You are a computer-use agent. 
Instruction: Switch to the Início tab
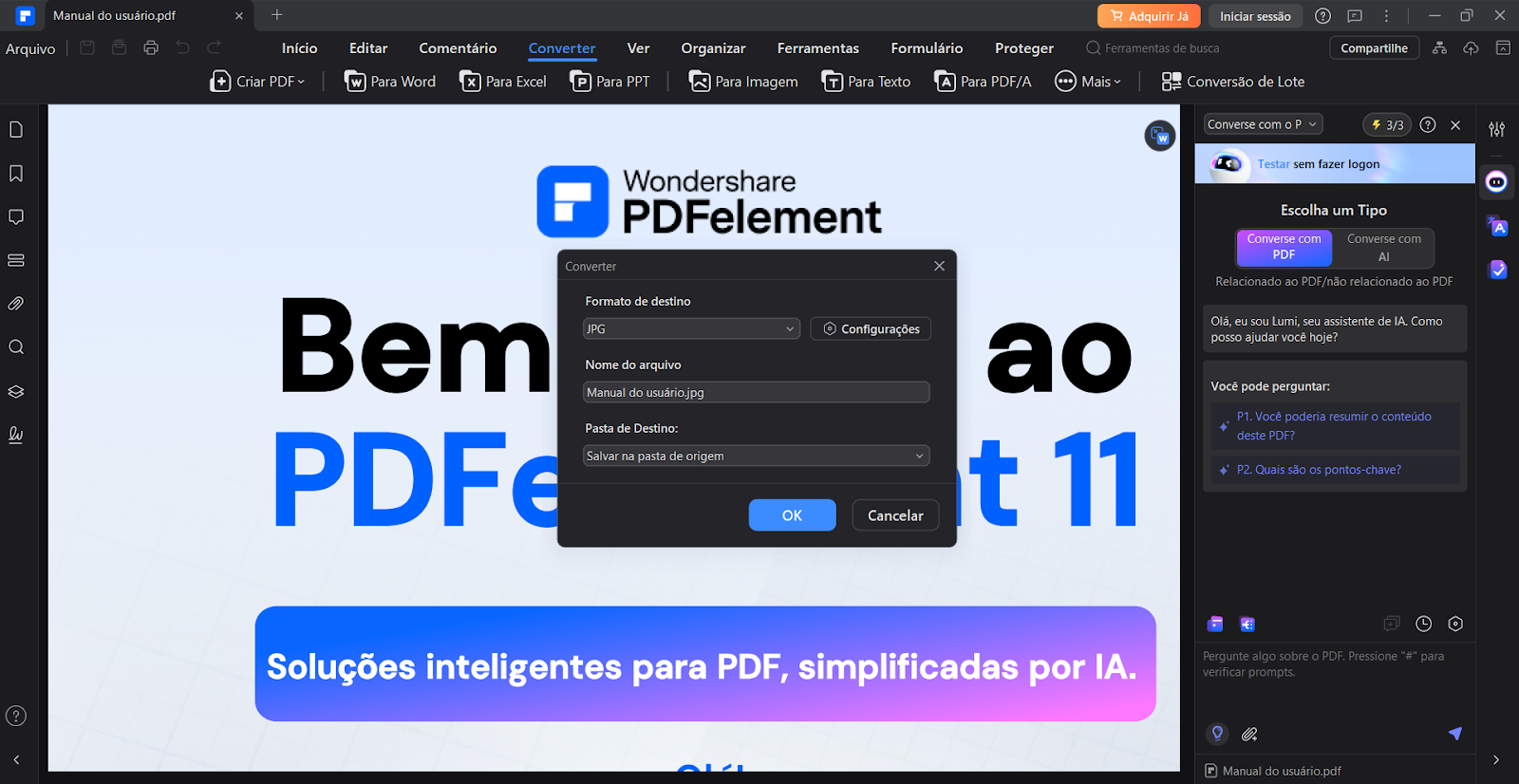pyautogui.click(x=299, y=47)
